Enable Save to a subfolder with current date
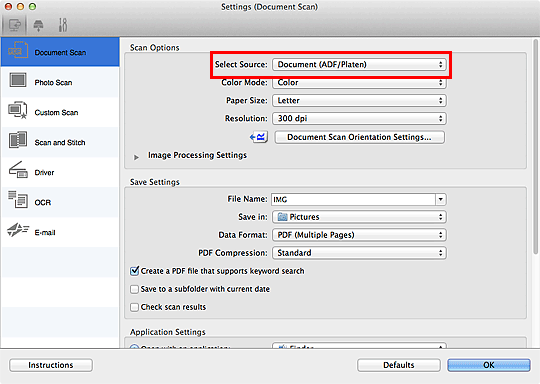The width and height of the screenshot is (540, 384). click(134, 289)
